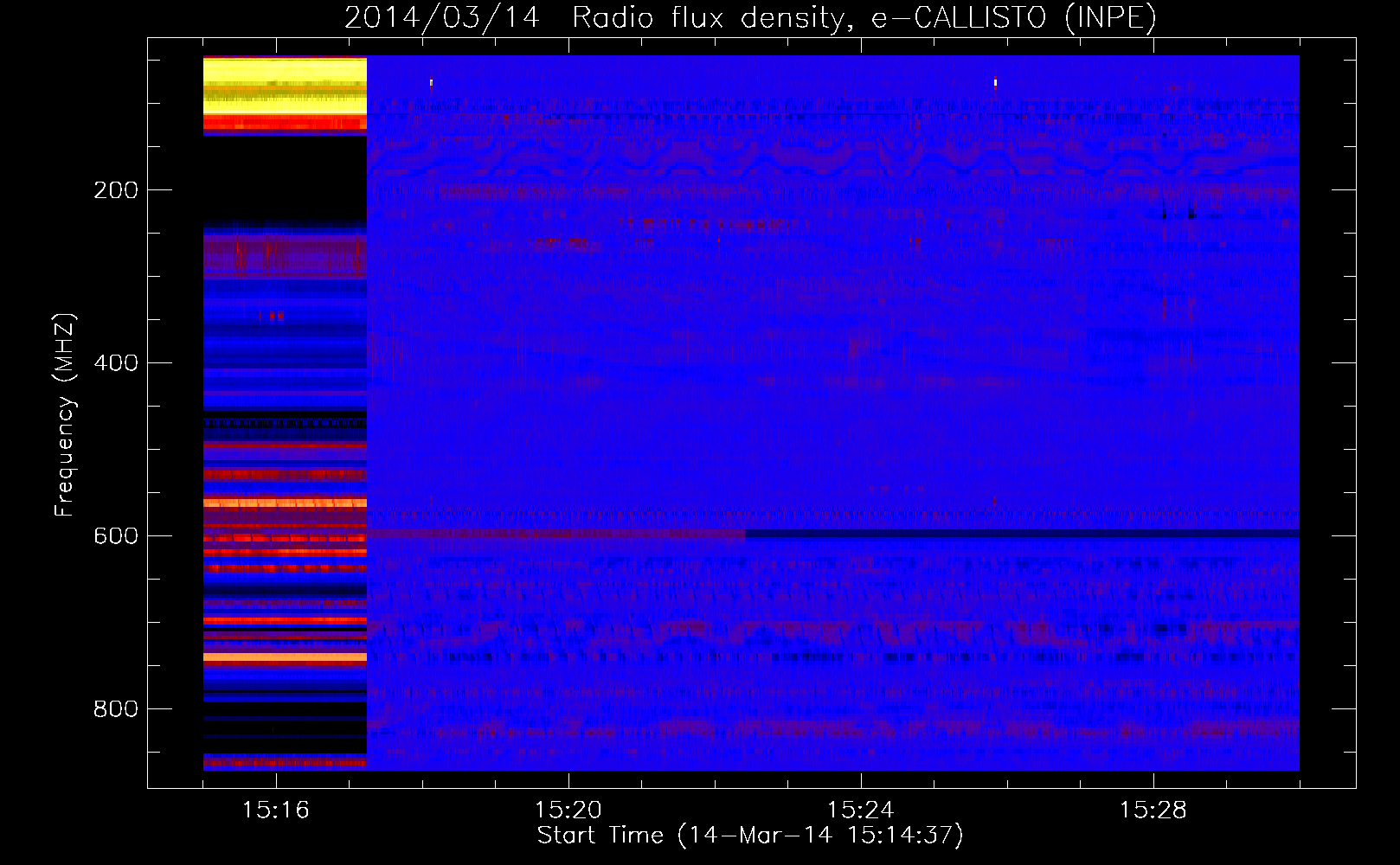Click the bright yellow band at spectrogram top-left
1400x865 pixels.
[x=285, y=86]
